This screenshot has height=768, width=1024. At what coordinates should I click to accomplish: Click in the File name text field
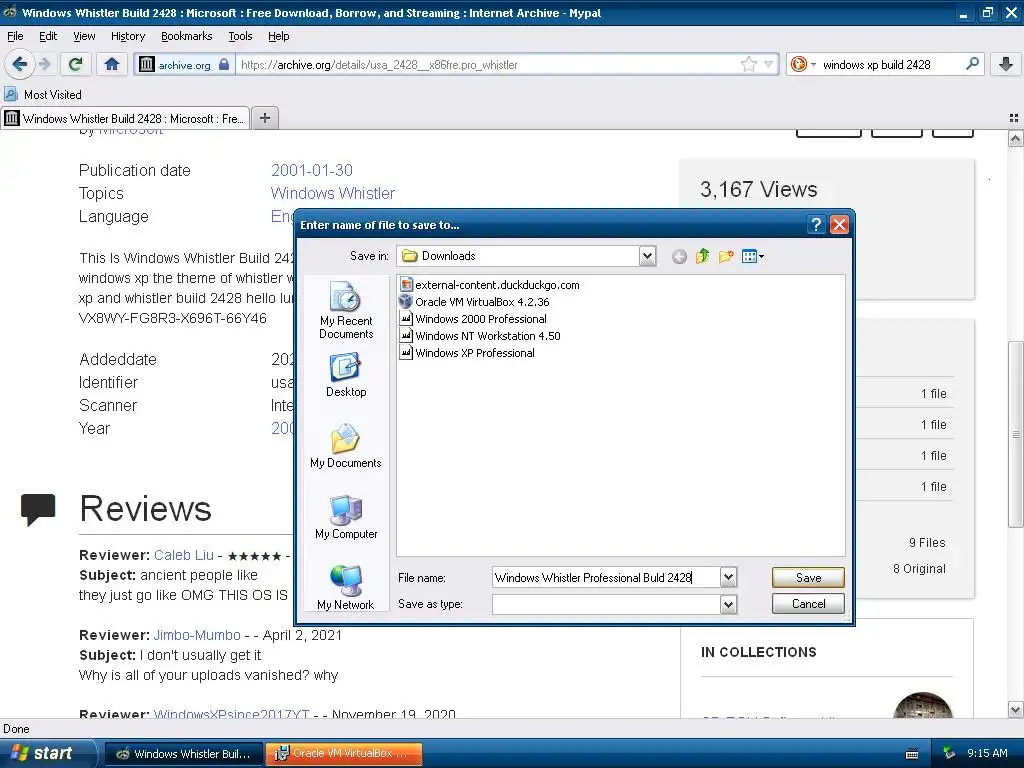[606, 577]
